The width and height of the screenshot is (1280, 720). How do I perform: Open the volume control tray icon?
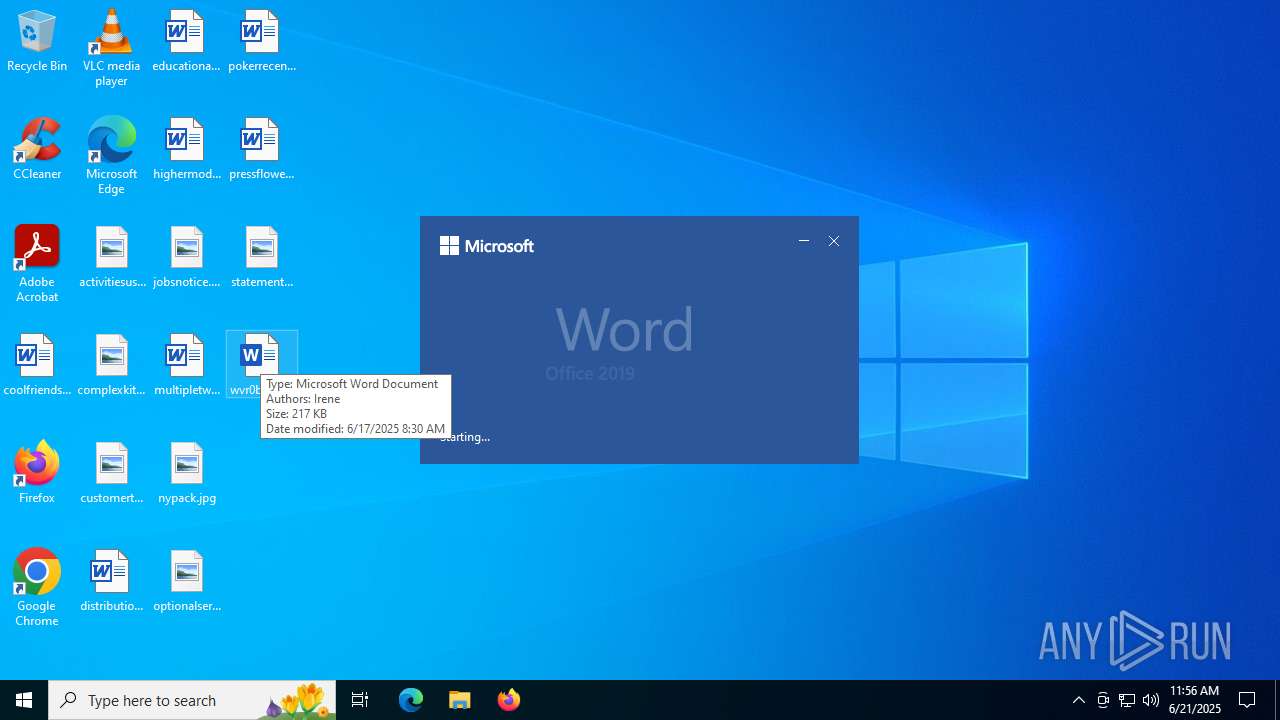1151,700
